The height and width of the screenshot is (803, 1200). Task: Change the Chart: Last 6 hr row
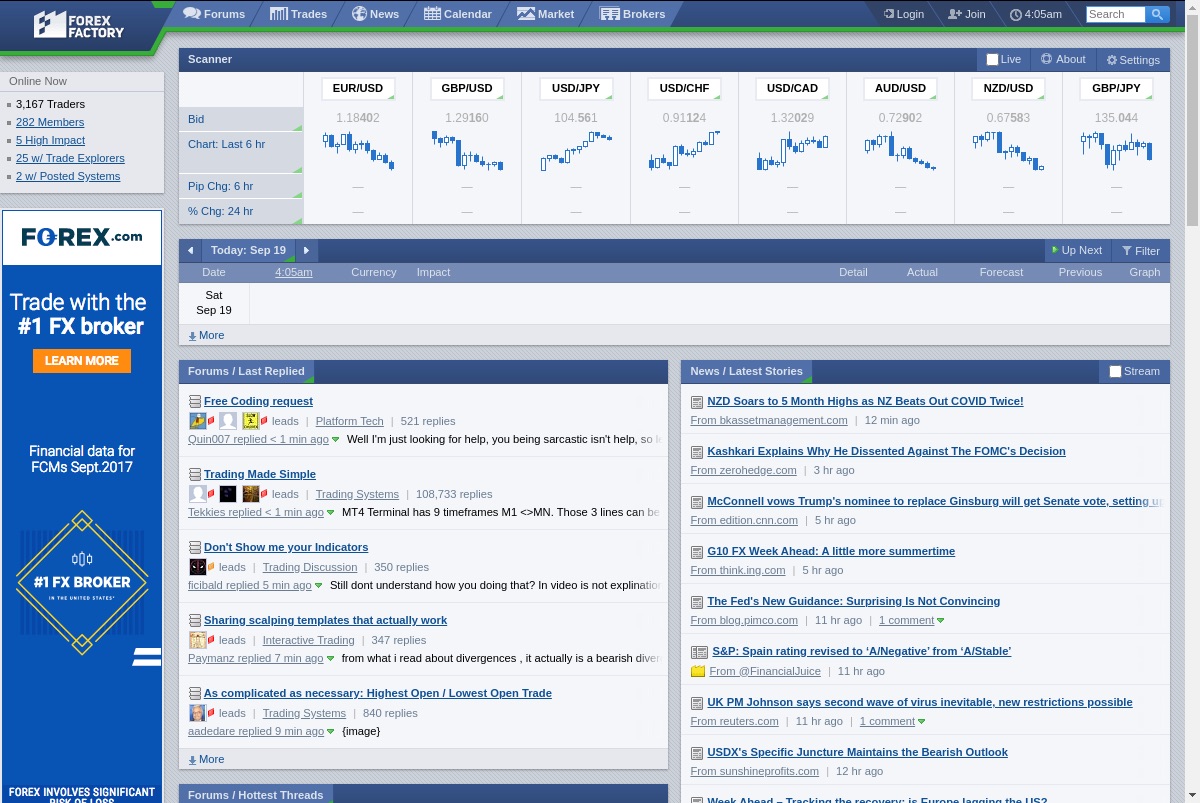[241, 152]
